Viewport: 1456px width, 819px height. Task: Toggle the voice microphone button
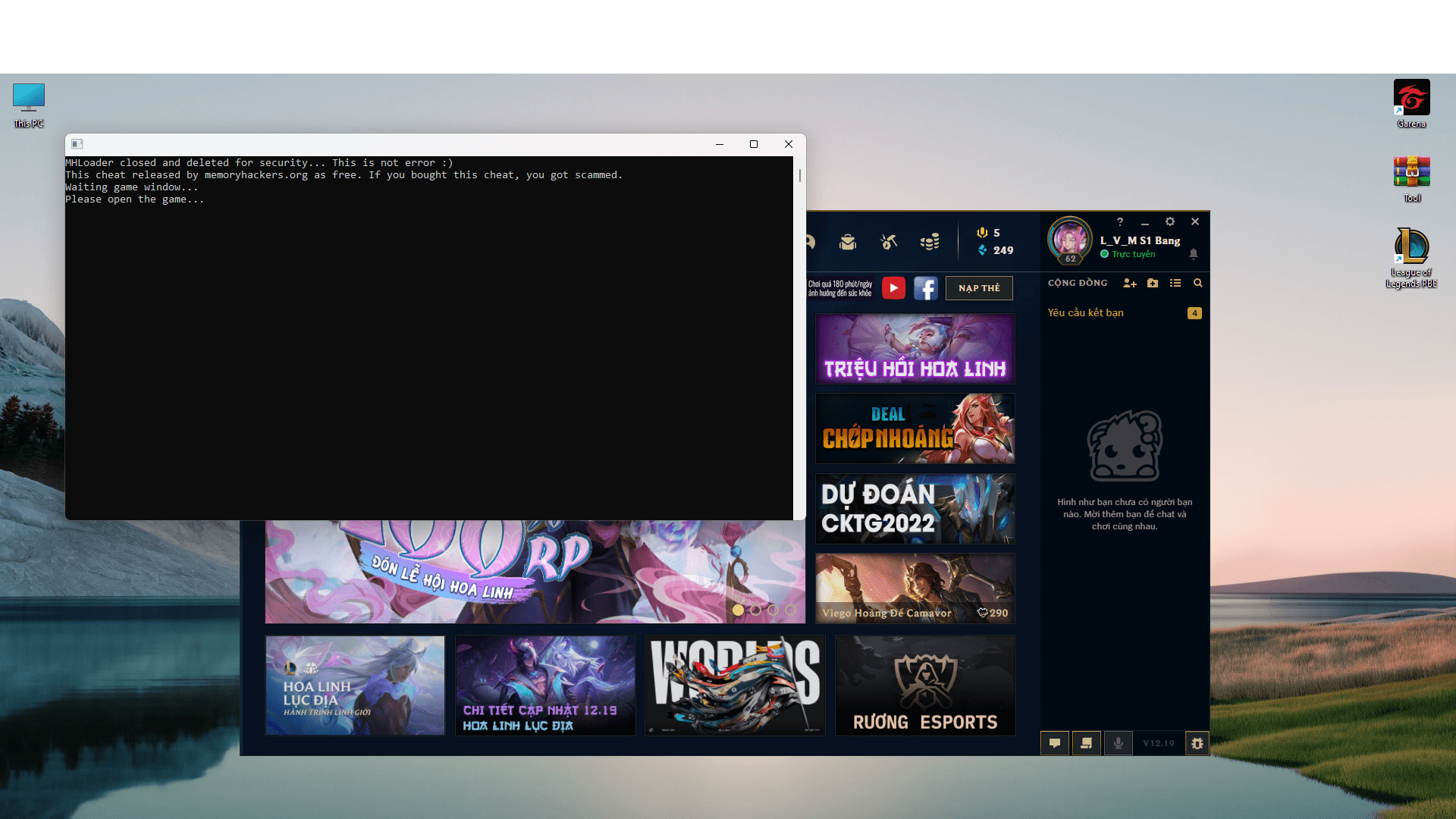pyautogui.click(x=1119, y=743)
